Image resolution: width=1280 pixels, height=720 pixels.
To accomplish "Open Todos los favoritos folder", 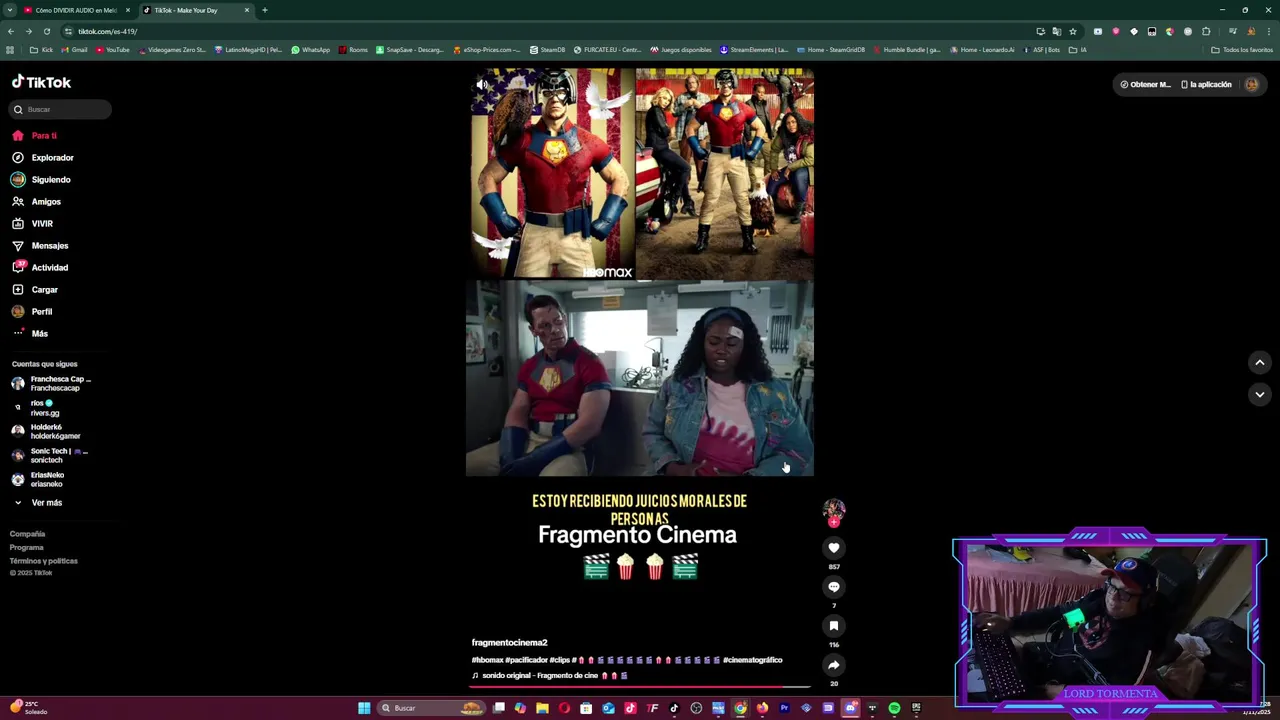I will pos(1241,49).
